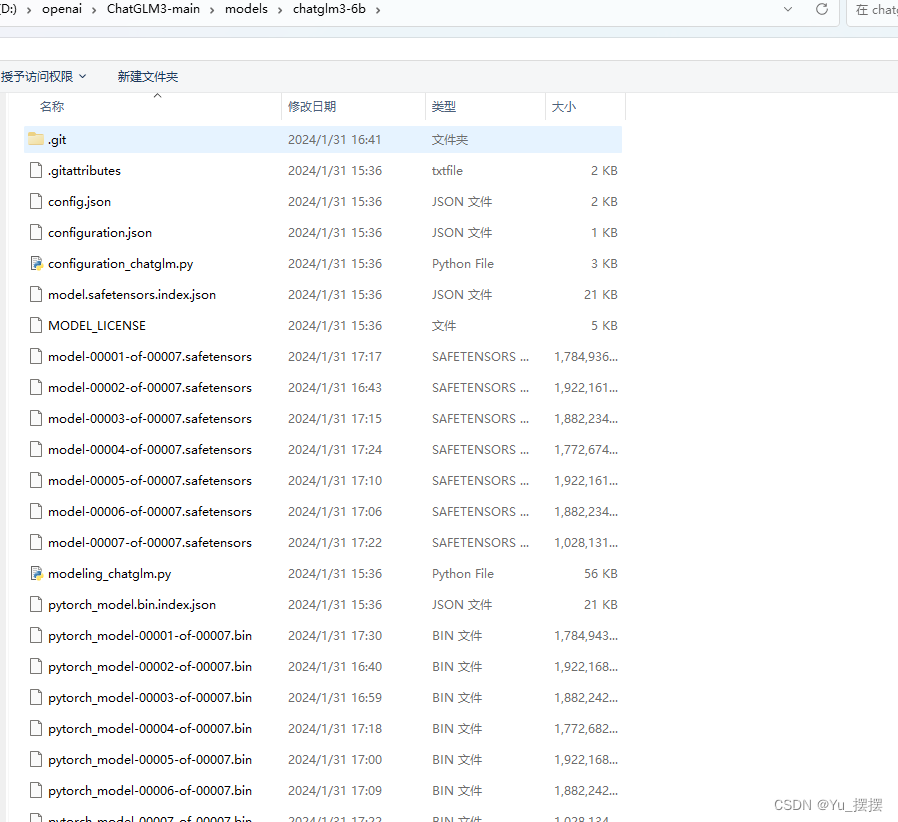The height and width of the screenshot is (822, 898).
Task: Select the config.json file icon
Action: point(36,201)
